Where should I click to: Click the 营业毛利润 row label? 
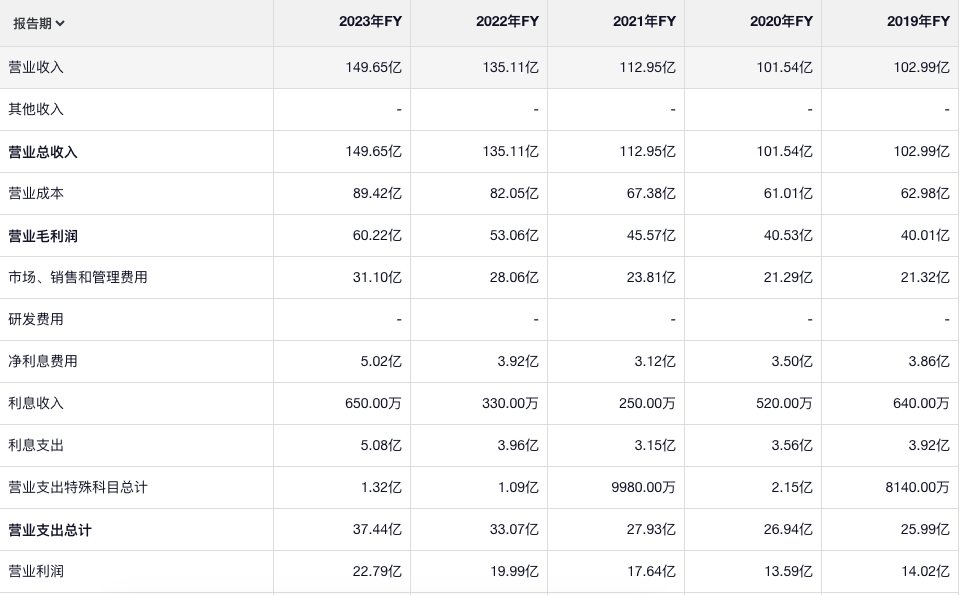click(43, 236)
